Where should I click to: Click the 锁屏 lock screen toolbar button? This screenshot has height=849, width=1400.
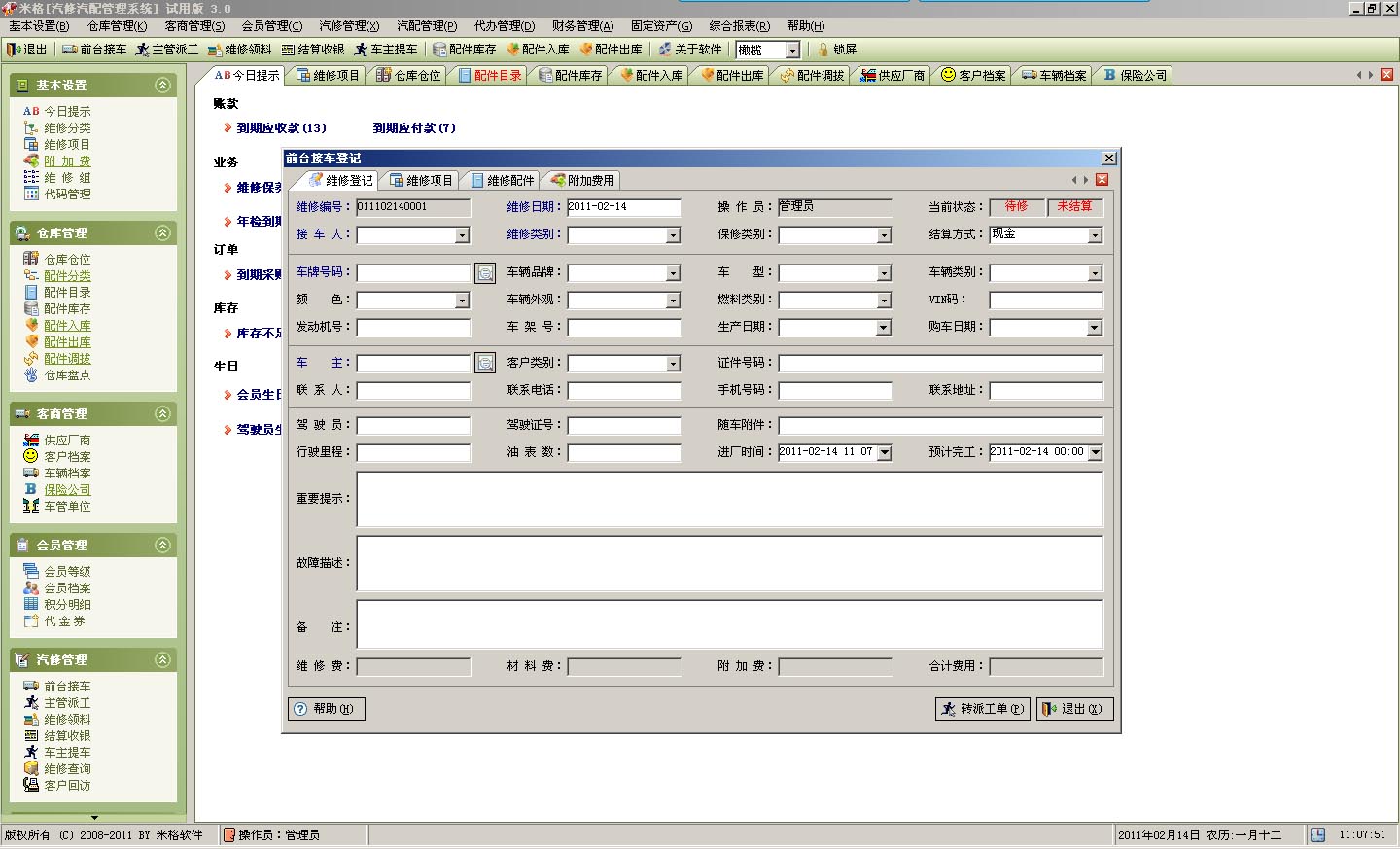[837, 50]
